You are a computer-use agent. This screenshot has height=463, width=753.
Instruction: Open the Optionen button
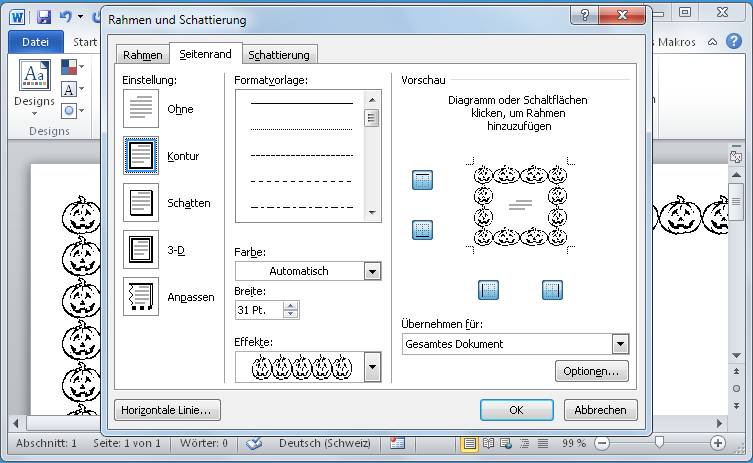(x=592, y=371)
